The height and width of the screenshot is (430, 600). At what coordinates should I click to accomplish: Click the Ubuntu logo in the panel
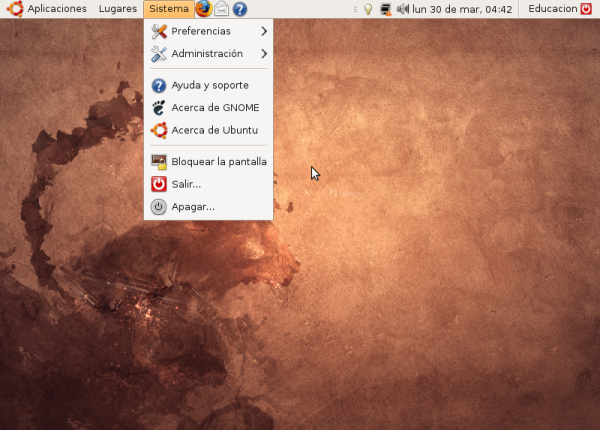click(x=14, y=9)
